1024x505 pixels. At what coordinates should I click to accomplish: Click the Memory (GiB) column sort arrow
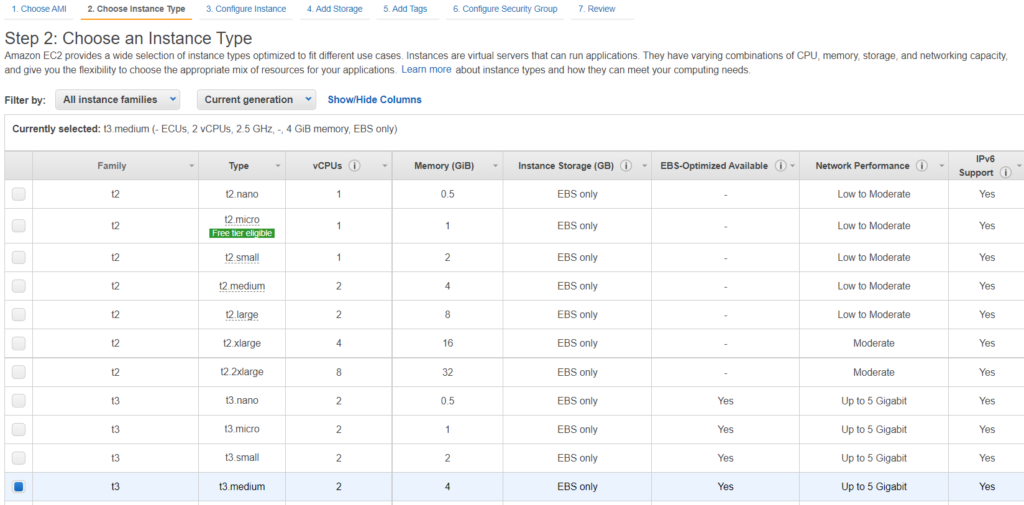tap(494, 167)
